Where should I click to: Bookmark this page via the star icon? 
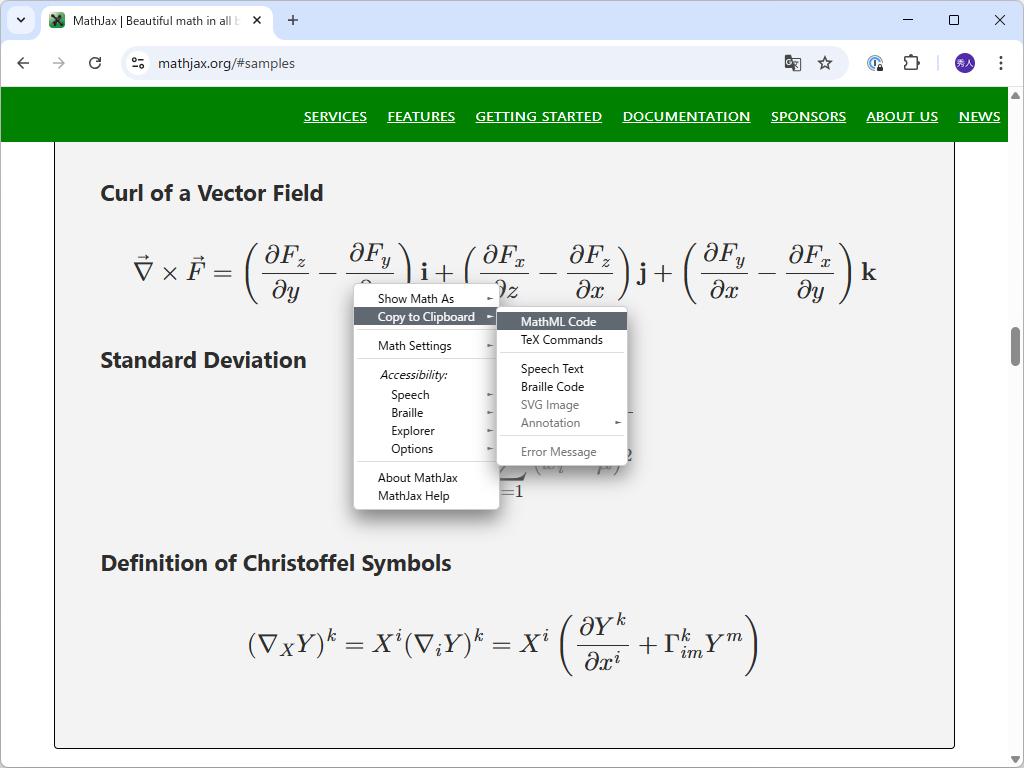pos(825,62)
